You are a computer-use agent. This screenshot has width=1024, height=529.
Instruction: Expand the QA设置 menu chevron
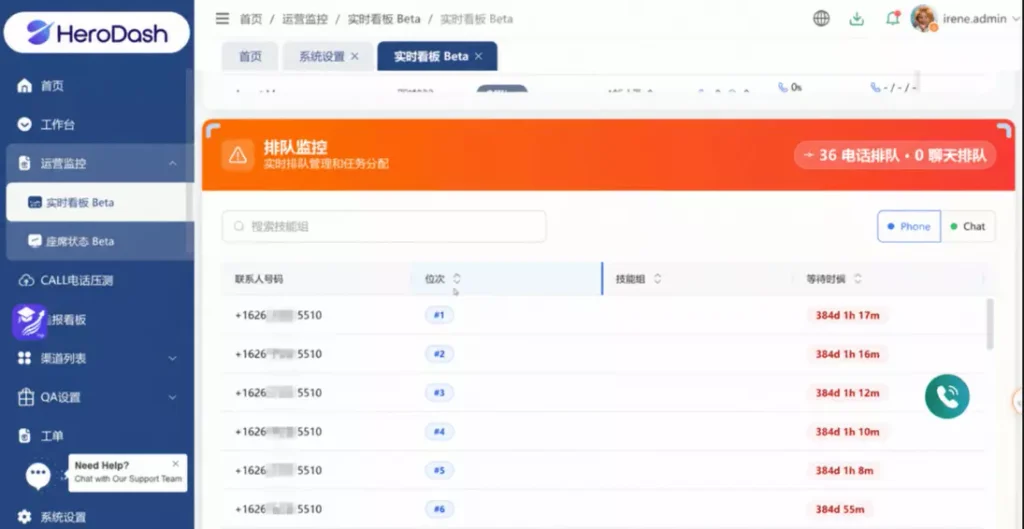pyautogui.click(x=172, y=397)
